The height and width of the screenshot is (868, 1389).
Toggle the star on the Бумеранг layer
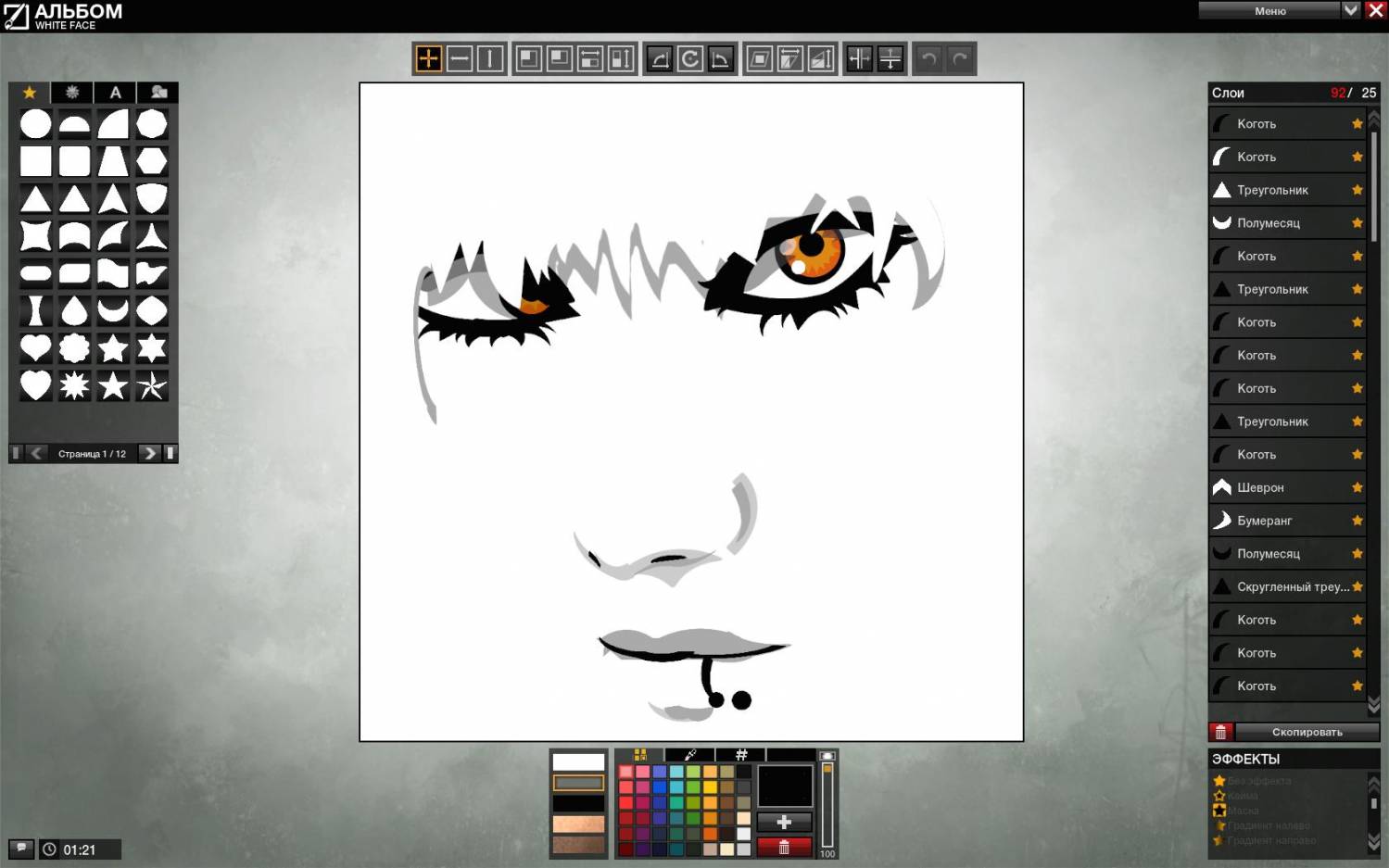coord(1357,521)
